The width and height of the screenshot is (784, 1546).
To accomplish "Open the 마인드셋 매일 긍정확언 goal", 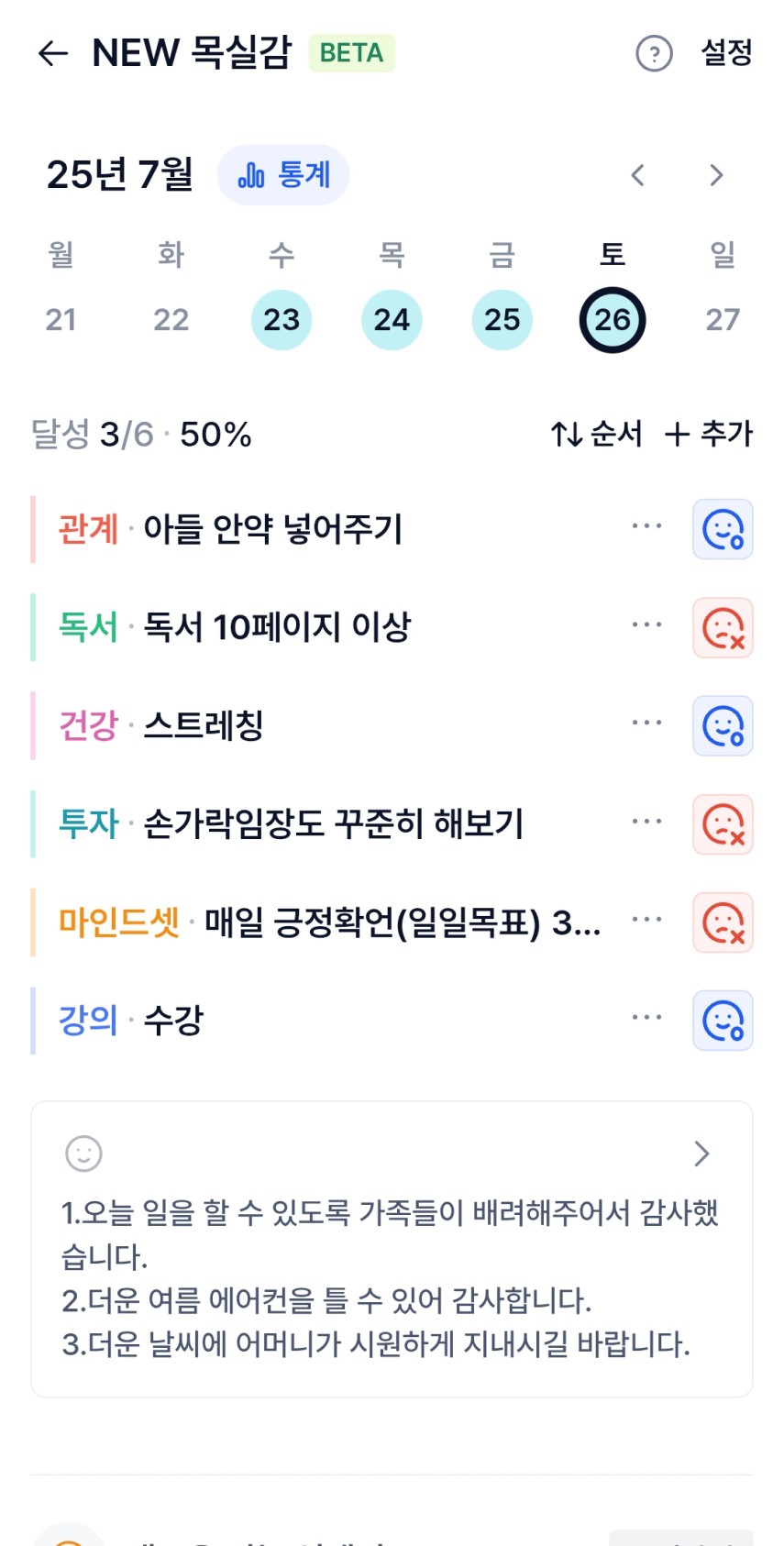I will tap(330, 922).
